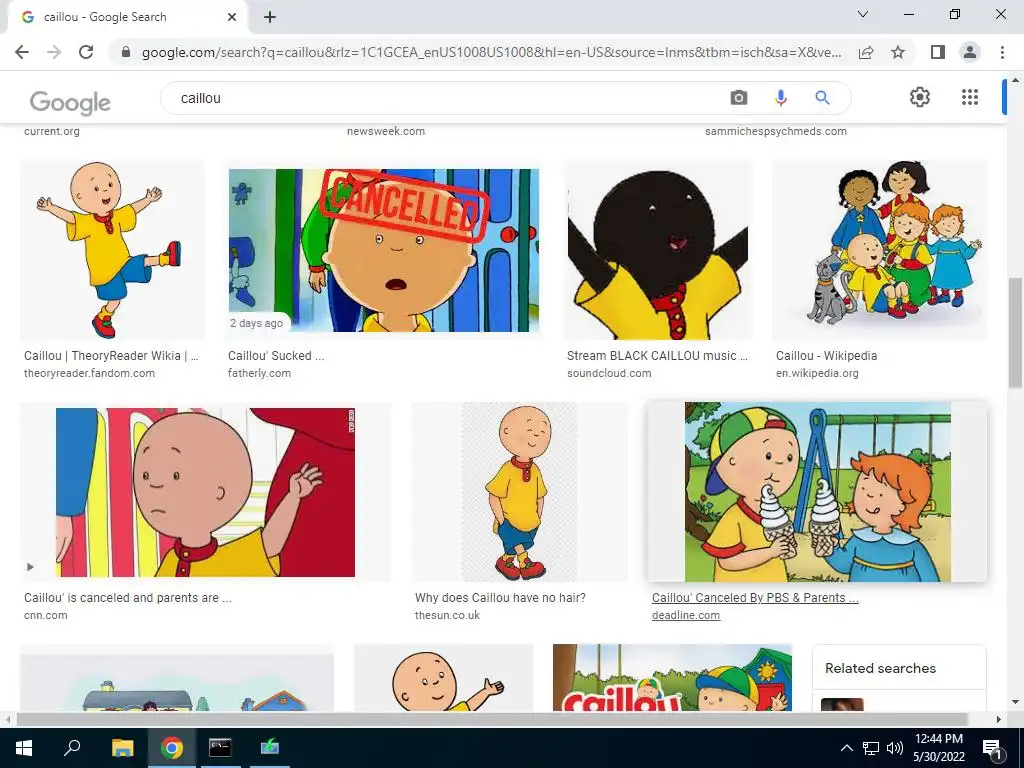Open Command Prompt taskbar icon
Screen dimensions: 1024x768
220,748
